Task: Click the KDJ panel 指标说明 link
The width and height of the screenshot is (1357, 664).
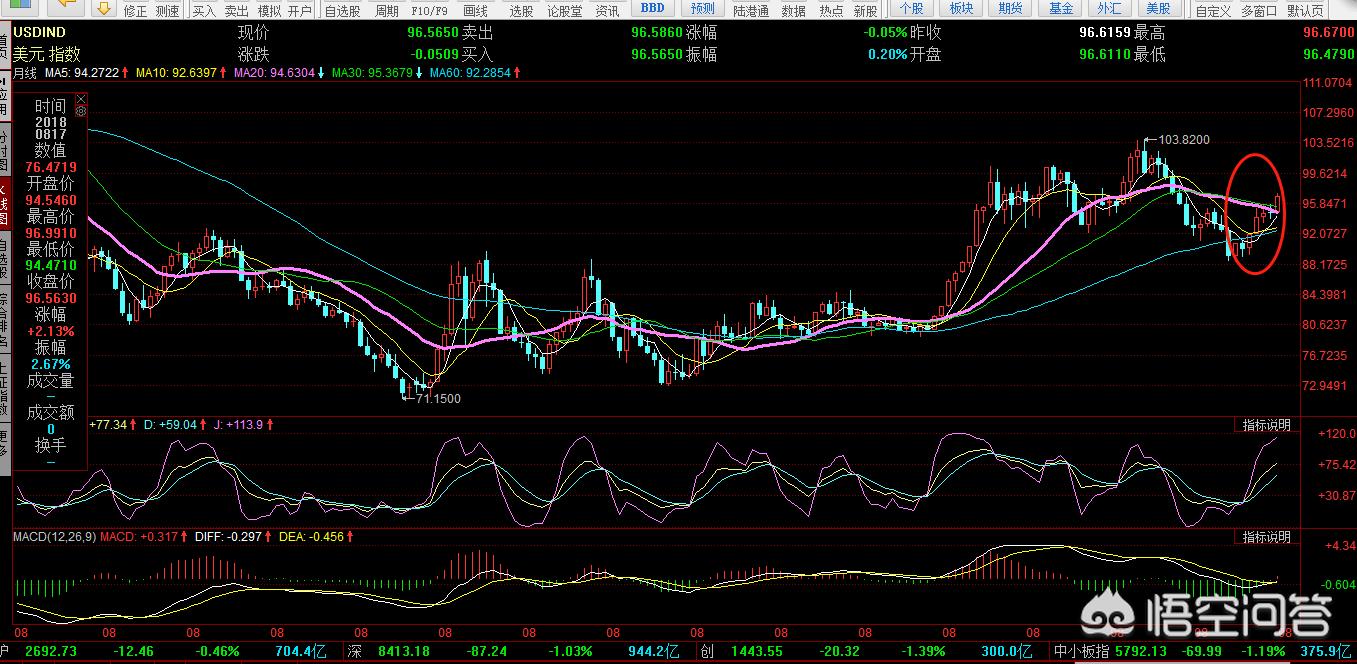Action: tap(1266, 425)
